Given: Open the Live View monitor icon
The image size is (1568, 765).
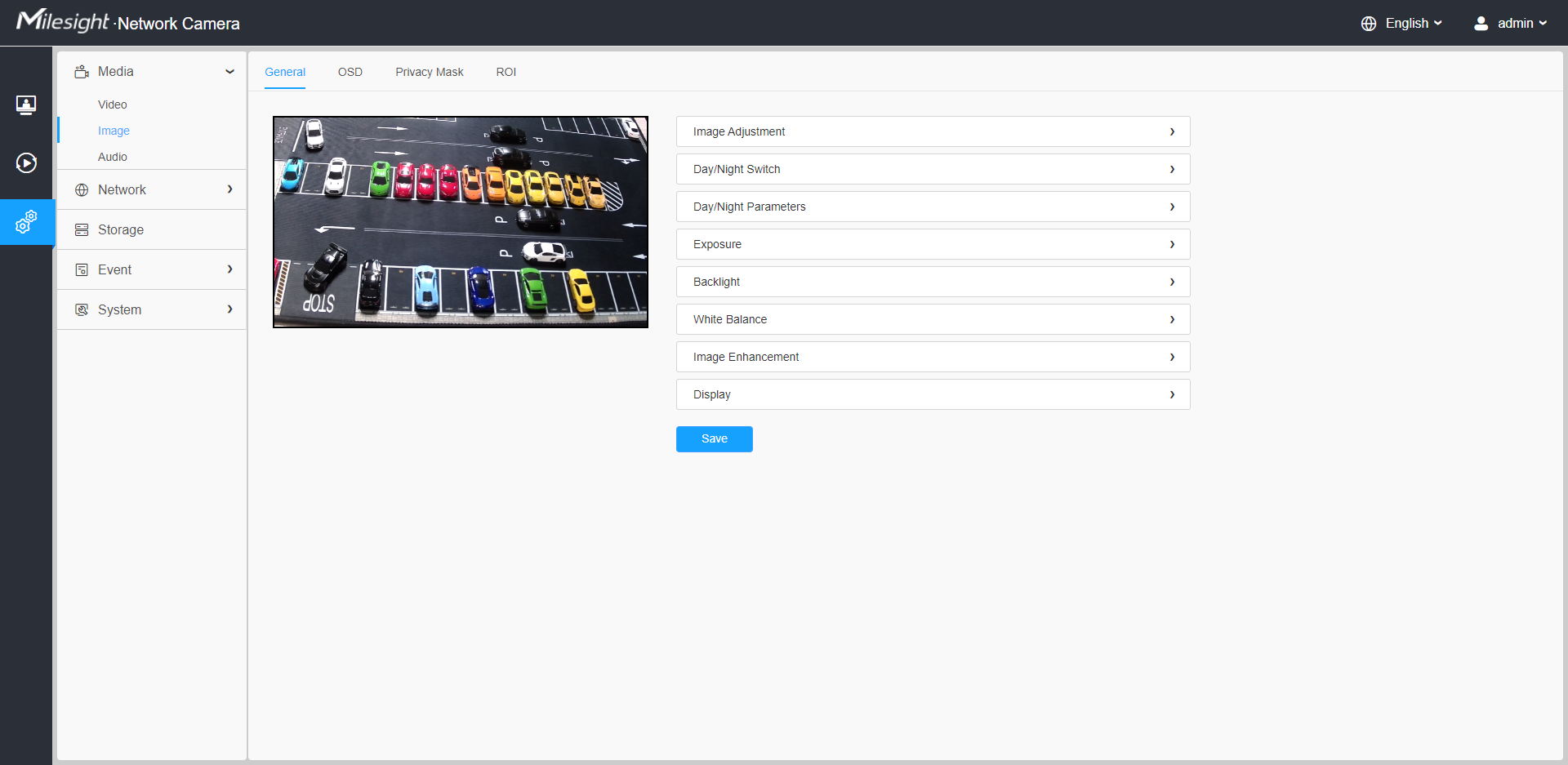Looking at the screenshot, I should click(x=26, y=105).
